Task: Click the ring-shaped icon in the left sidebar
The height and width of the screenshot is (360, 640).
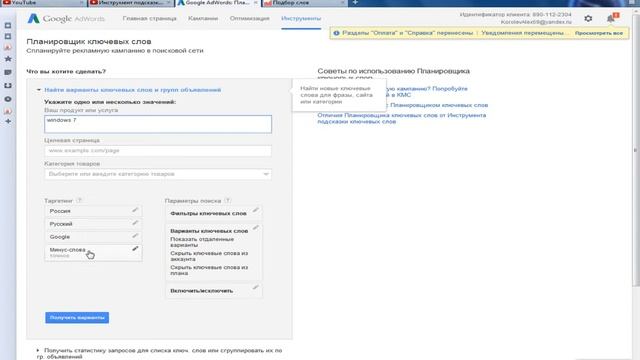Action: 8,99
